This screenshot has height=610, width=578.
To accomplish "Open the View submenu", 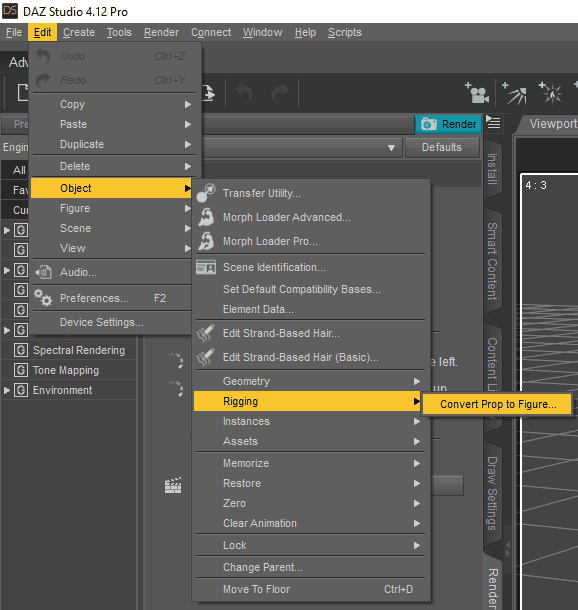I will coord(112,248).
